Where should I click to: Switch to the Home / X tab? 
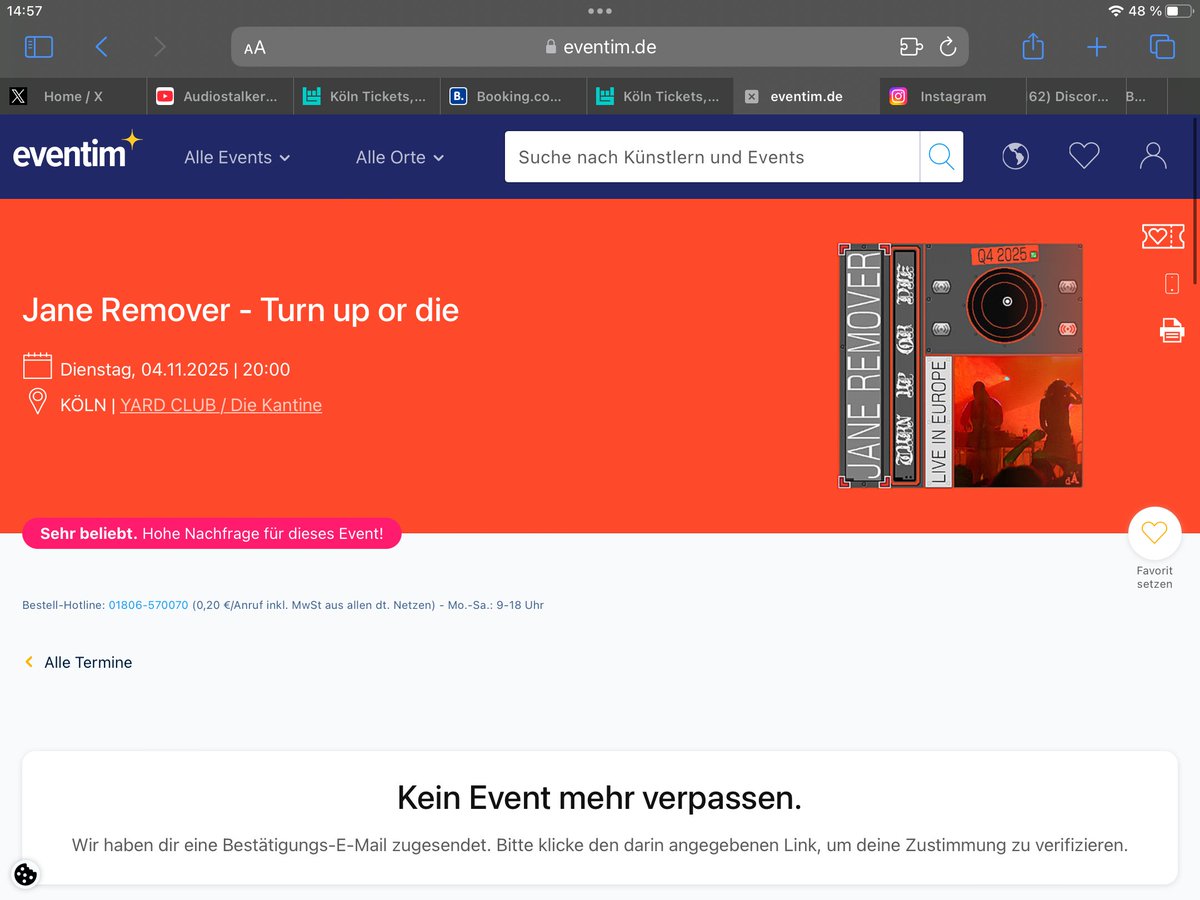(73, 96)
